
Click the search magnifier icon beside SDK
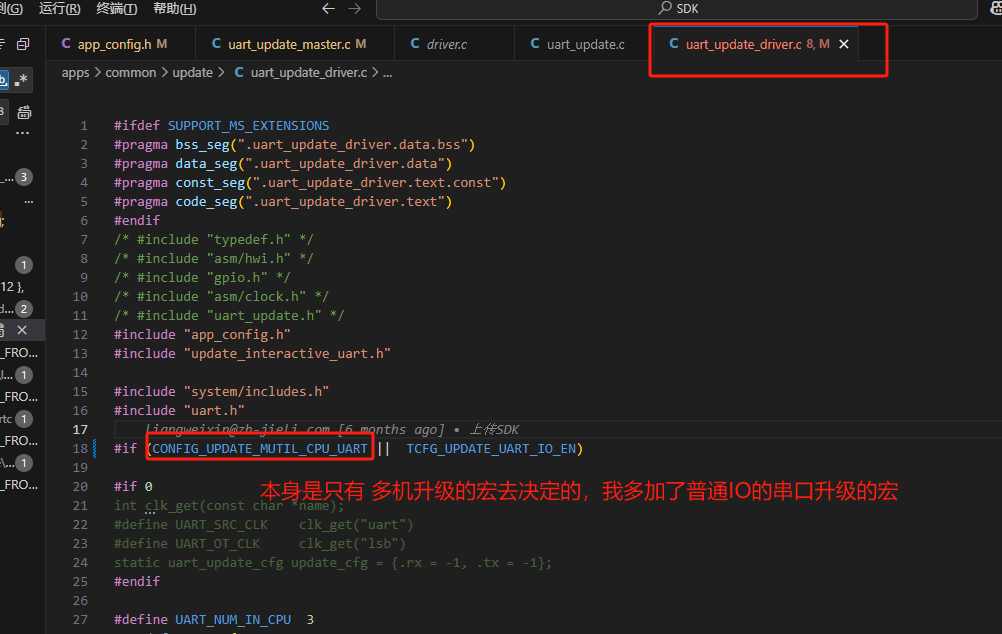pos(665,8)
